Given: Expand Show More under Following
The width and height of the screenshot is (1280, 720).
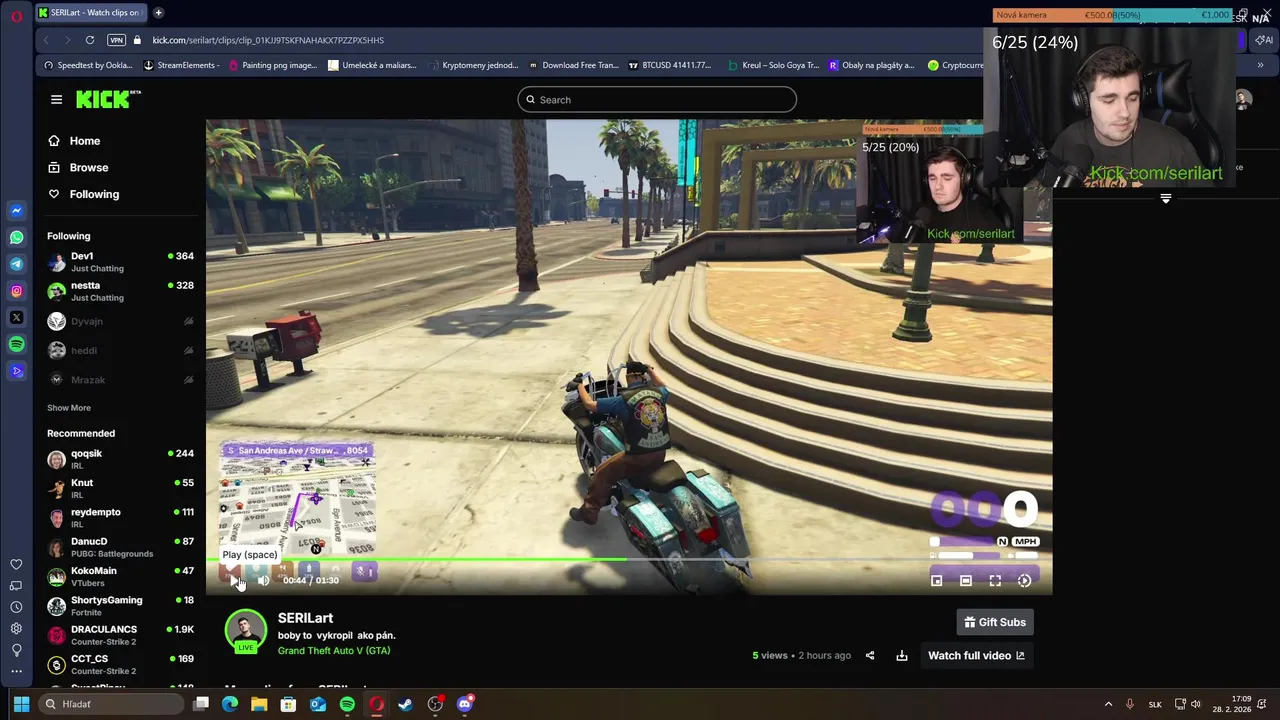Looking at the screenshot, I should [x=69, y=408].
